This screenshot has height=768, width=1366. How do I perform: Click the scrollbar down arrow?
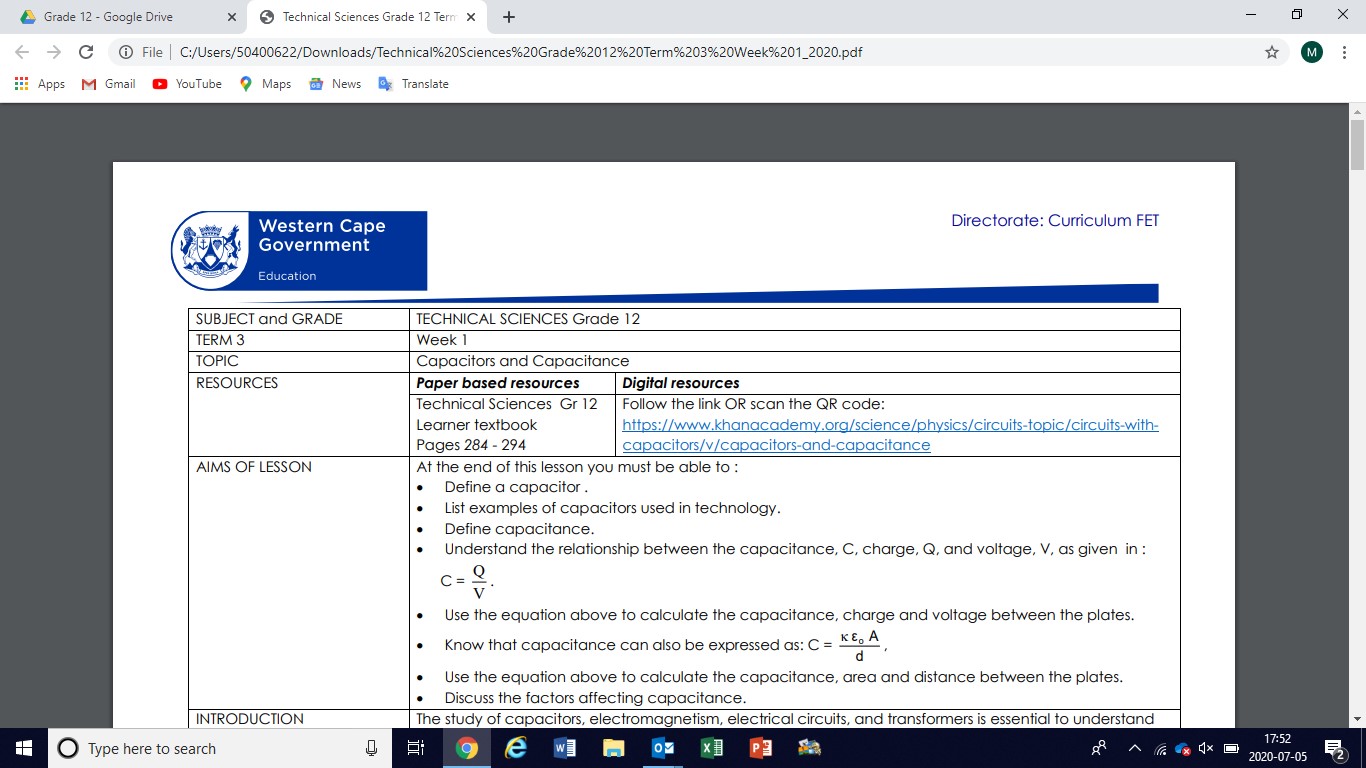[x=1357, y=718]
